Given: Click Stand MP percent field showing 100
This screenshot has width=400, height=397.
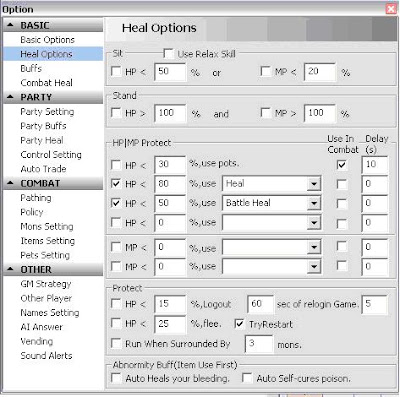Looking at the screenshot, I should point(320,113).
